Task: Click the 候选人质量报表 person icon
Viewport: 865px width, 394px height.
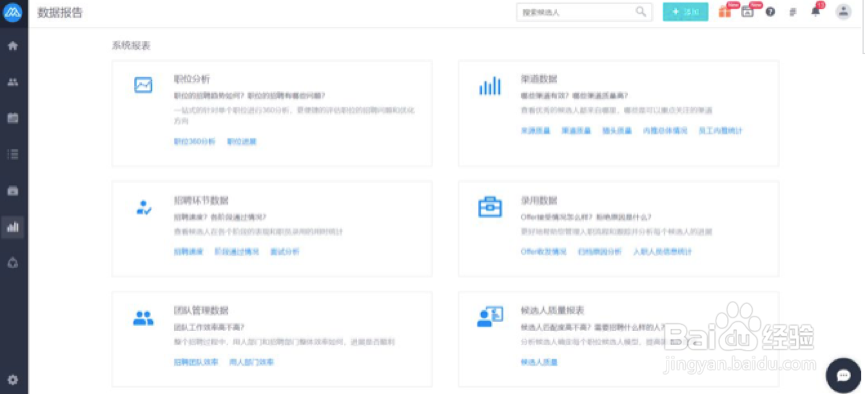Action: coord(490,317)
